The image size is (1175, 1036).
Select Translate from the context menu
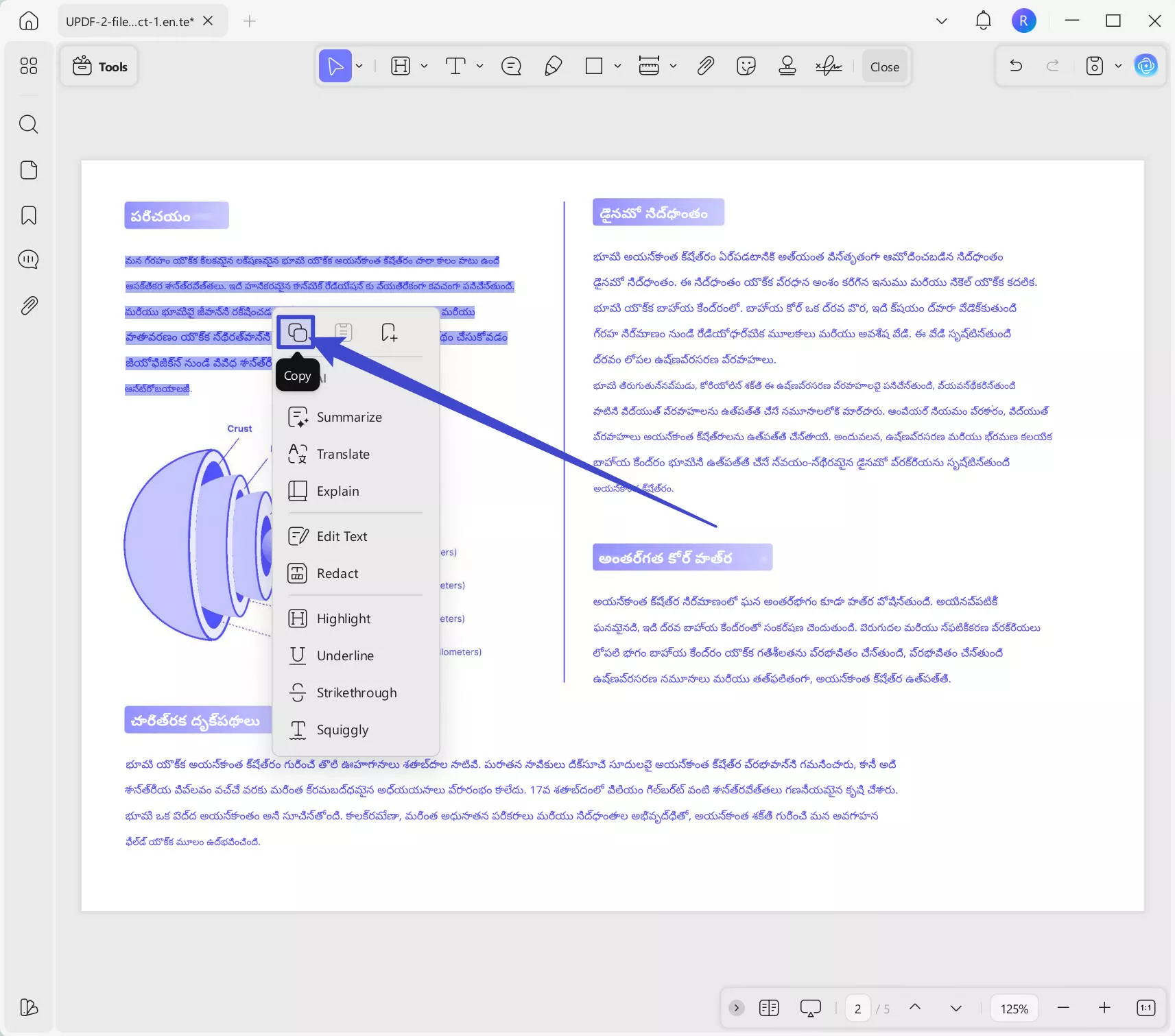[343, 453]
